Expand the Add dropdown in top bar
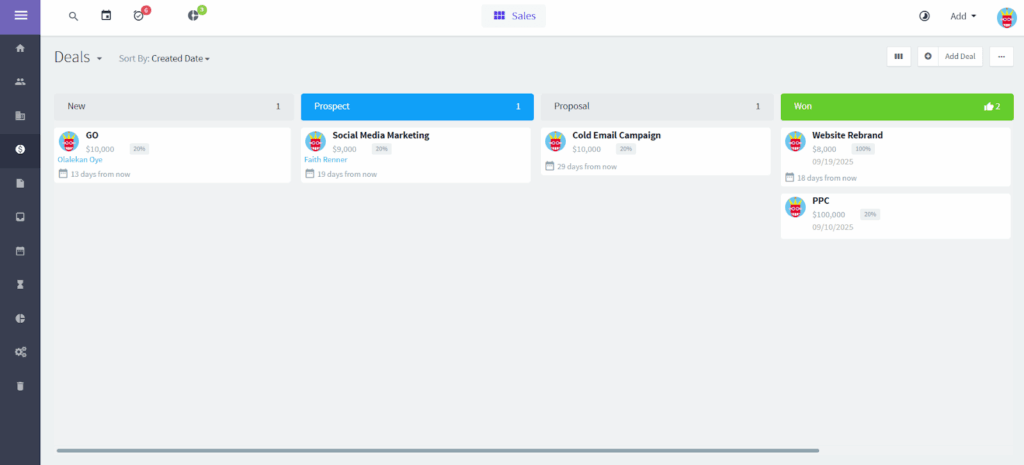 (963, 16)
